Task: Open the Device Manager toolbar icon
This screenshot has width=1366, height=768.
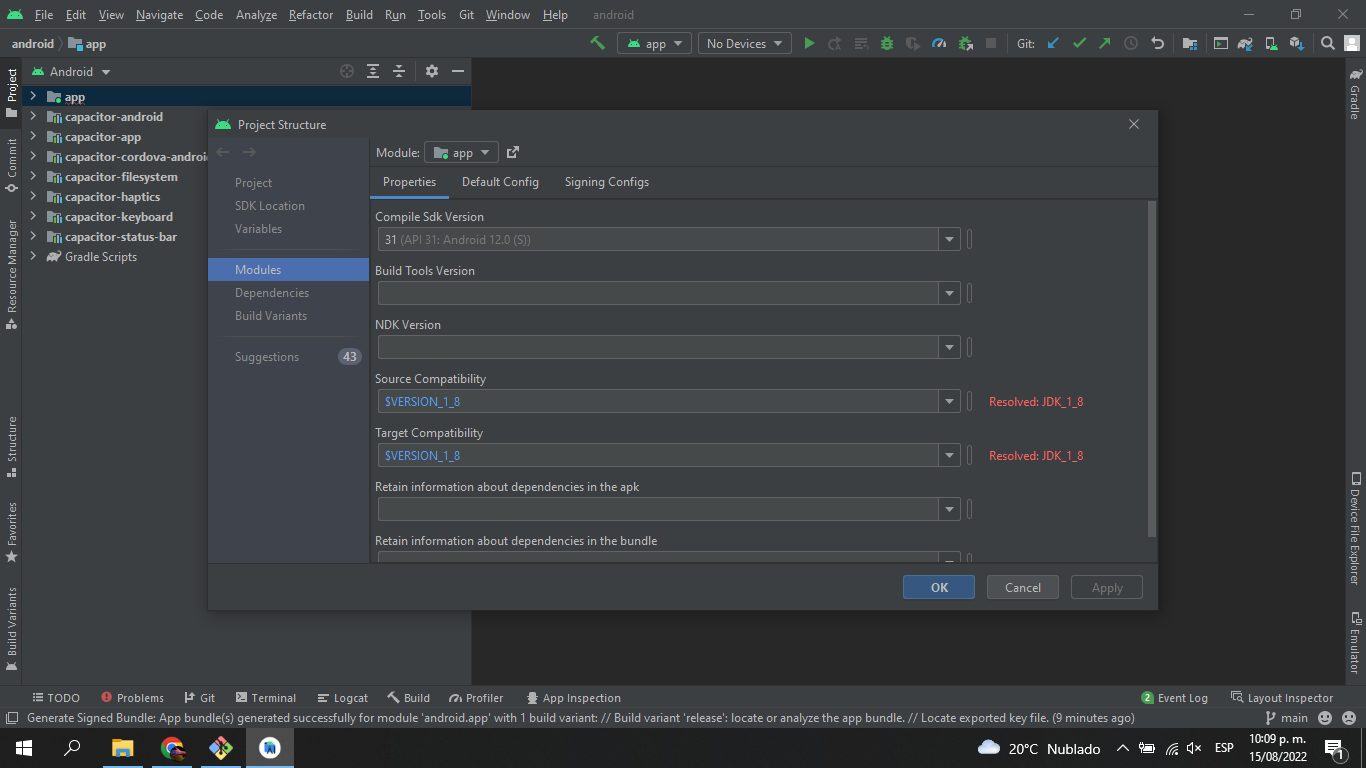Action: [x=1271, y=43]
